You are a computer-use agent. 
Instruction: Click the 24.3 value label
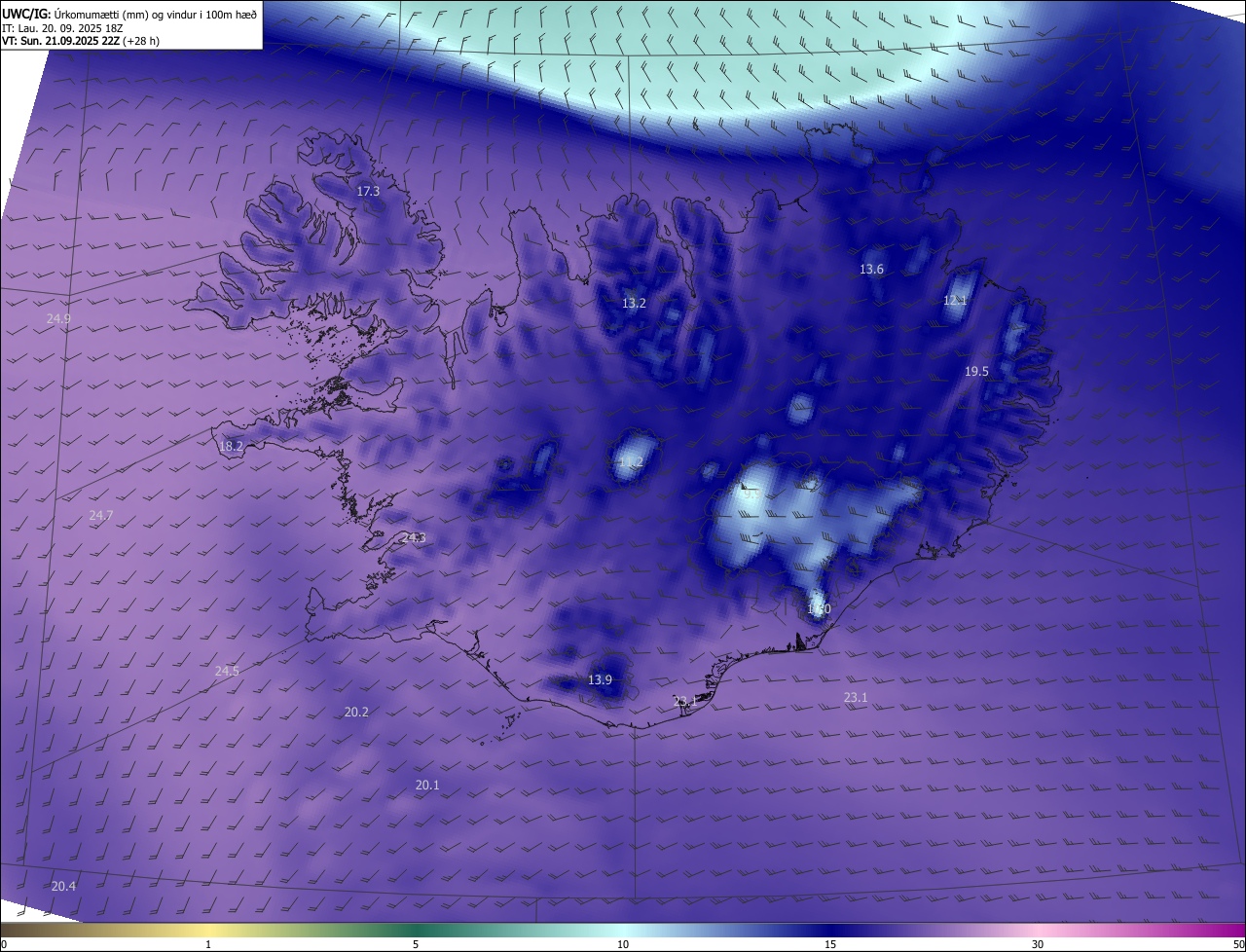(x=414, y=538)
